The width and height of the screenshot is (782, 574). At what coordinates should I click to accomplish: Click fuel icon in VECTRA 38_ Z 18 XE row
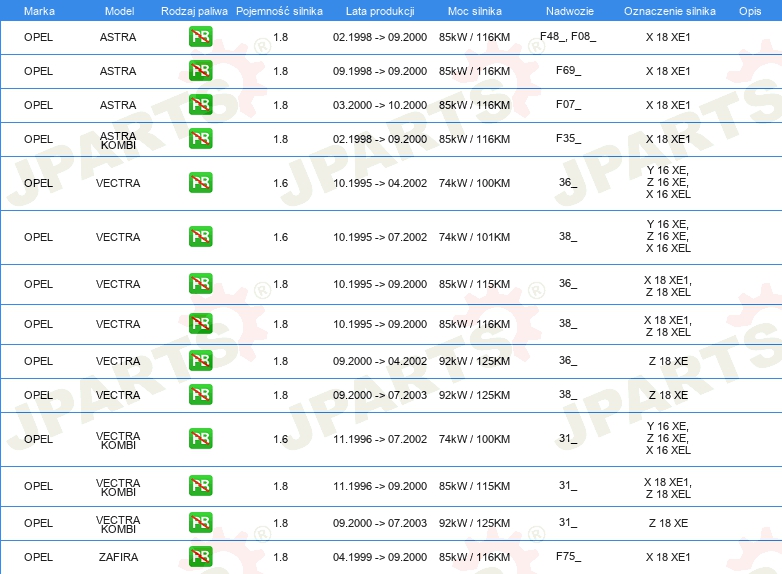coord(200,394)
